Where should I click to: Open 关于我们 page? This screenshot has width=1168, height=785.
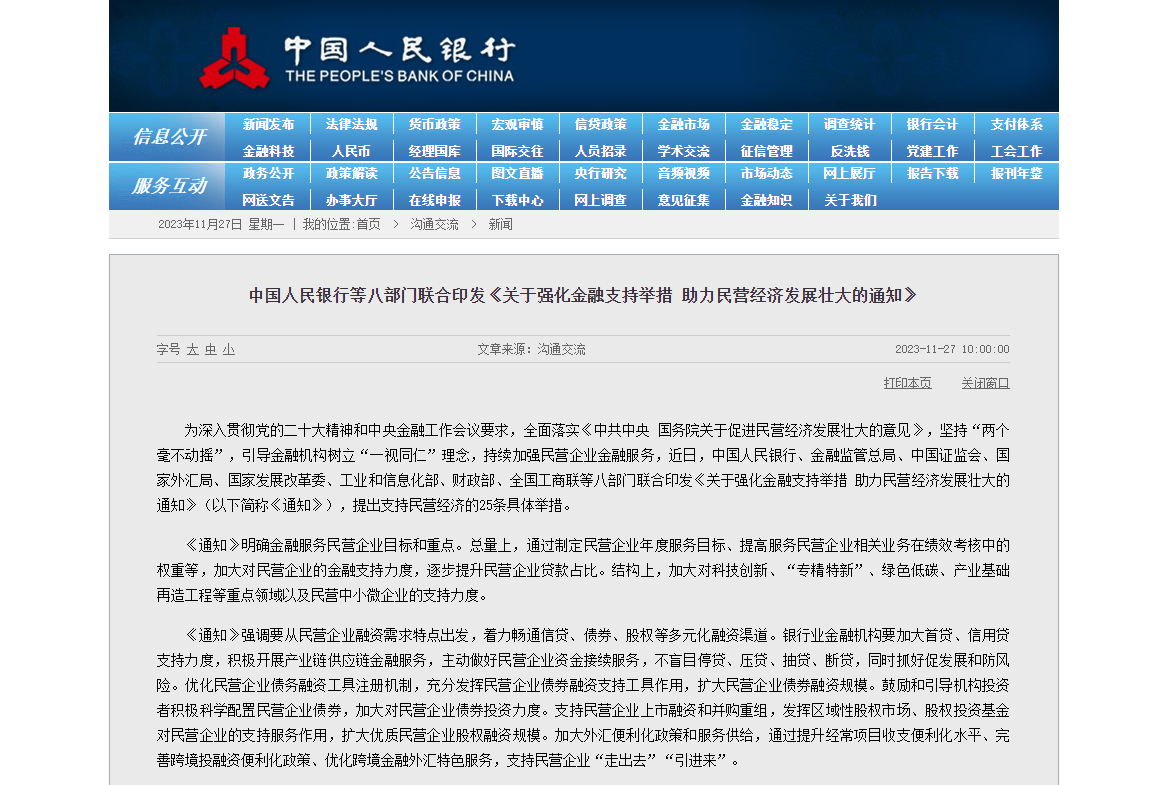click(849, 200)
